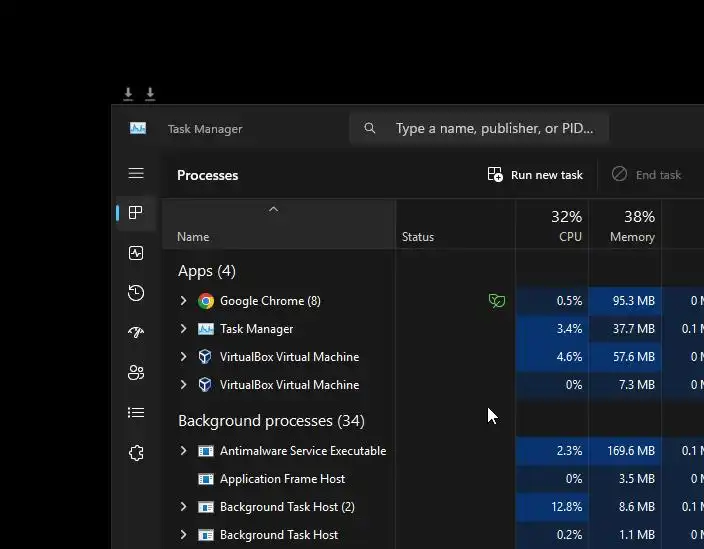The image size is (704, 549).
Task: Select the Google Chrome (8) row name
Action: click(x=270, y=301)
